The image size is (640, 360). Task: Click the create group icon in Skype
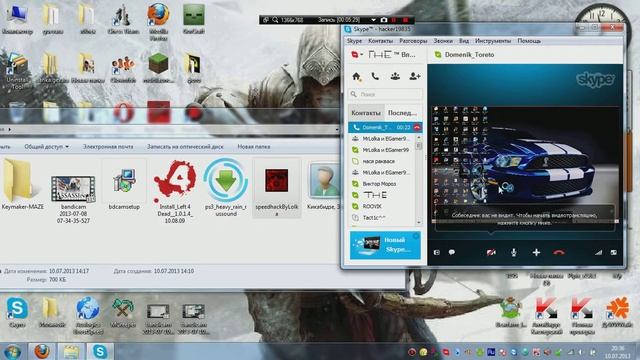point(395,76)
